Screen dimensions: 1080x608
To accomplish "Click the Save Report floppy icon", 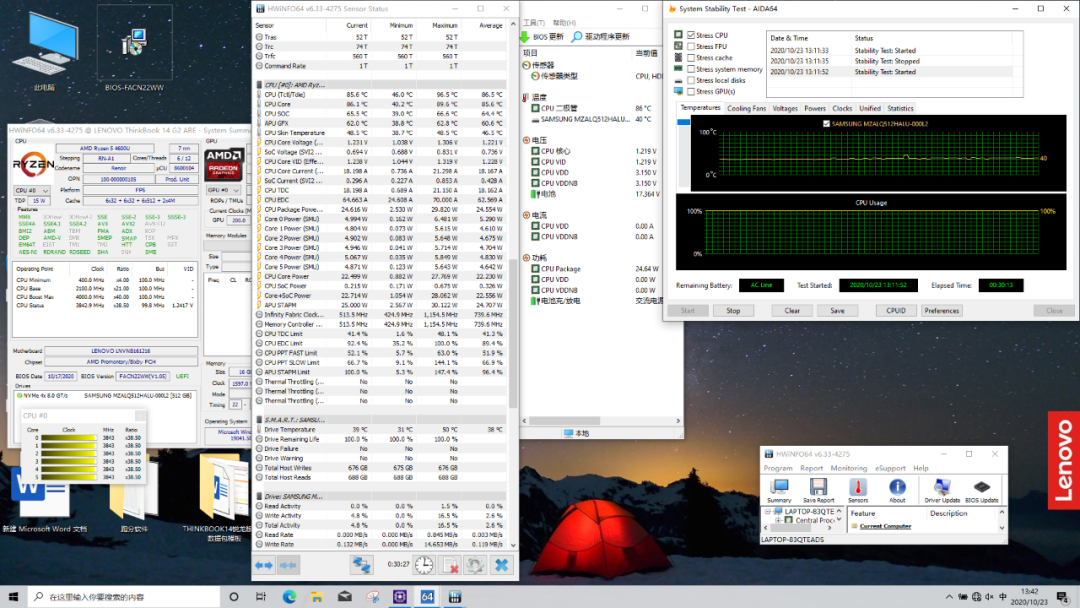I will [x=818, y=488].
